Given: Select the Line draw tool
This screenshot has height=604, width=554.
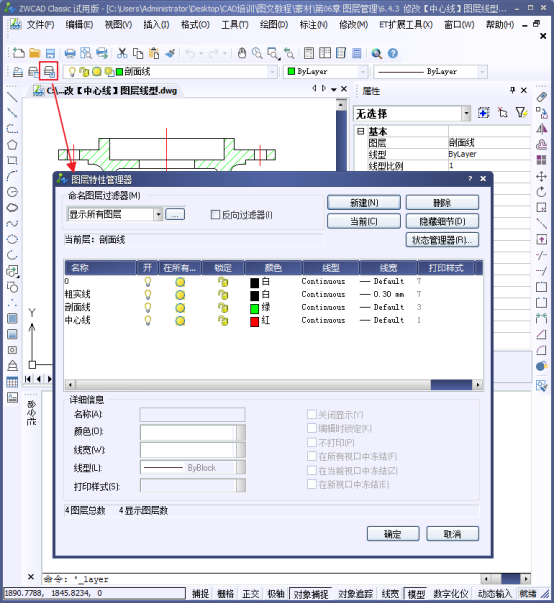Looking at the screenshot, I should click(12, 97).
